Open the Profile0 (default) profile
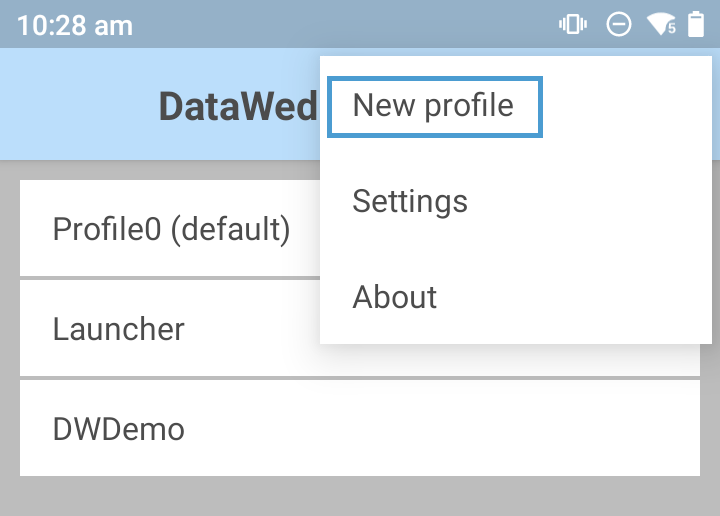 tap(170, 229)
